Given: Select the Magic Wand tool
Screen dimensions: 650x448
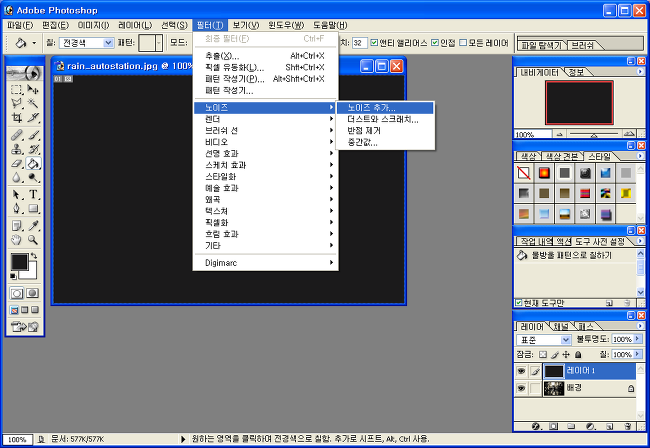Looking at the screenshot, I should (33, 104).
